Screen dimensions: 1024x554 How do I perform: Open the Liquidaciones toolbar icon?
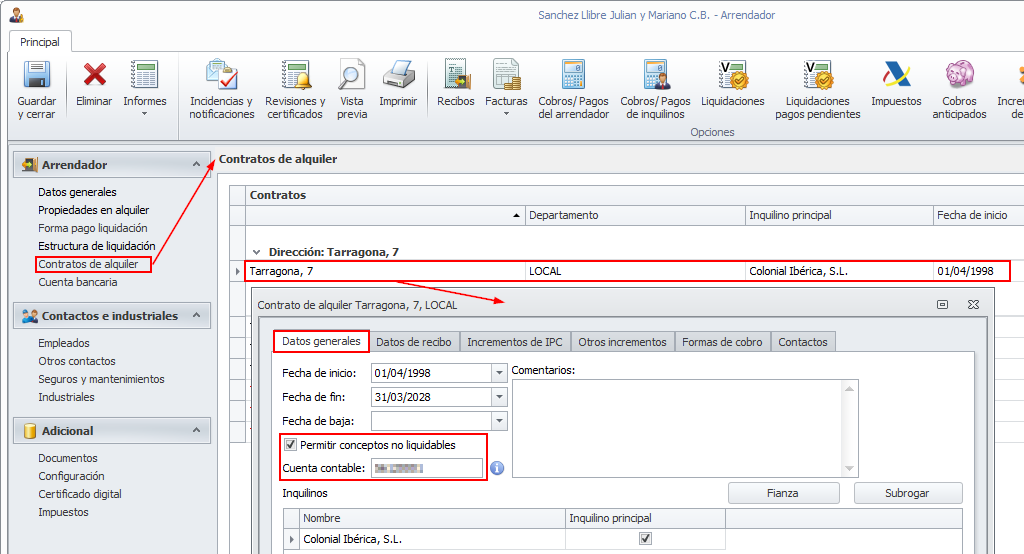pos(733,74)
